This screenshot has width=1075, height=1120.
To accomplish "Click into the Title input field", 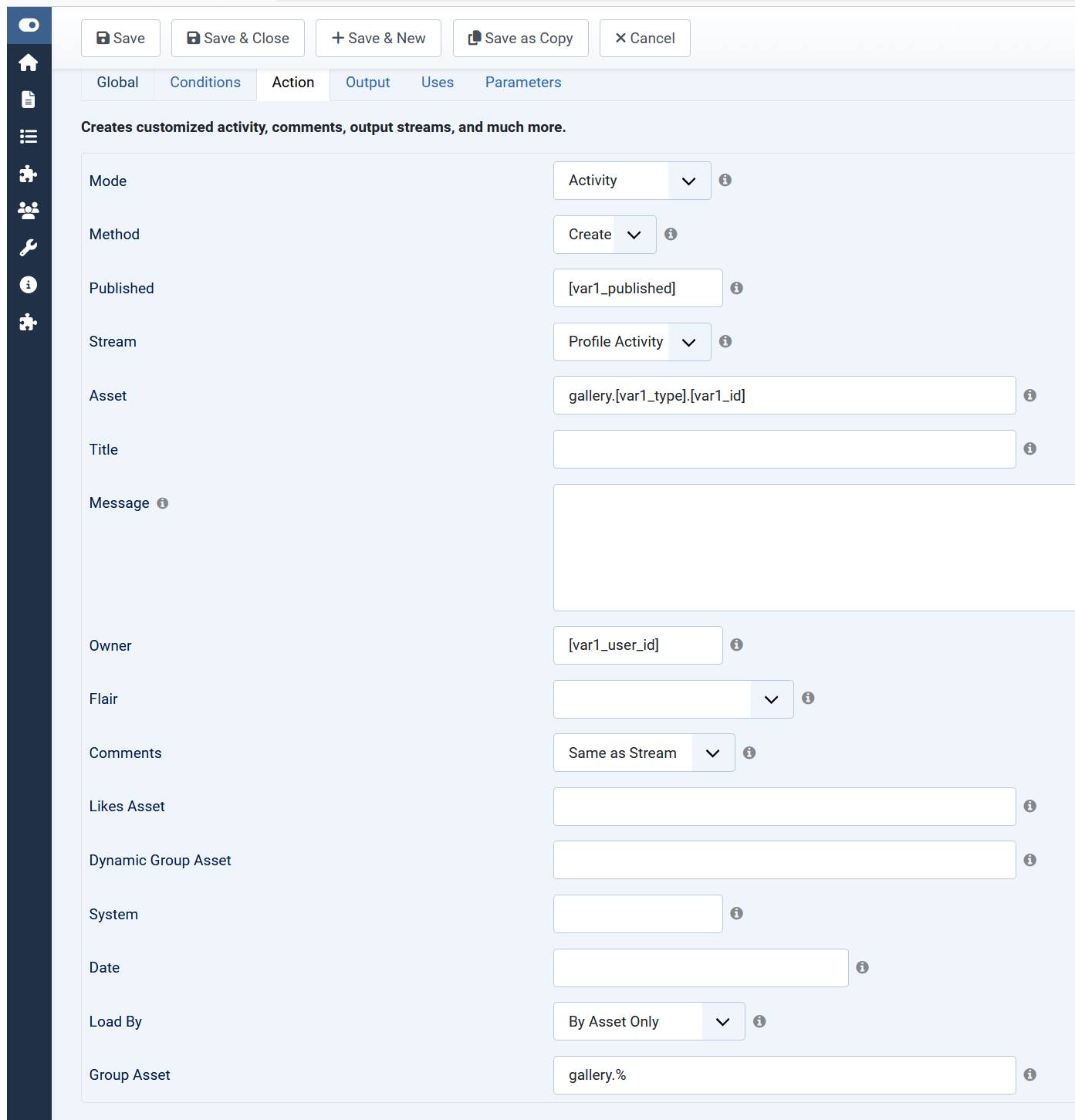I will [784, 449].
